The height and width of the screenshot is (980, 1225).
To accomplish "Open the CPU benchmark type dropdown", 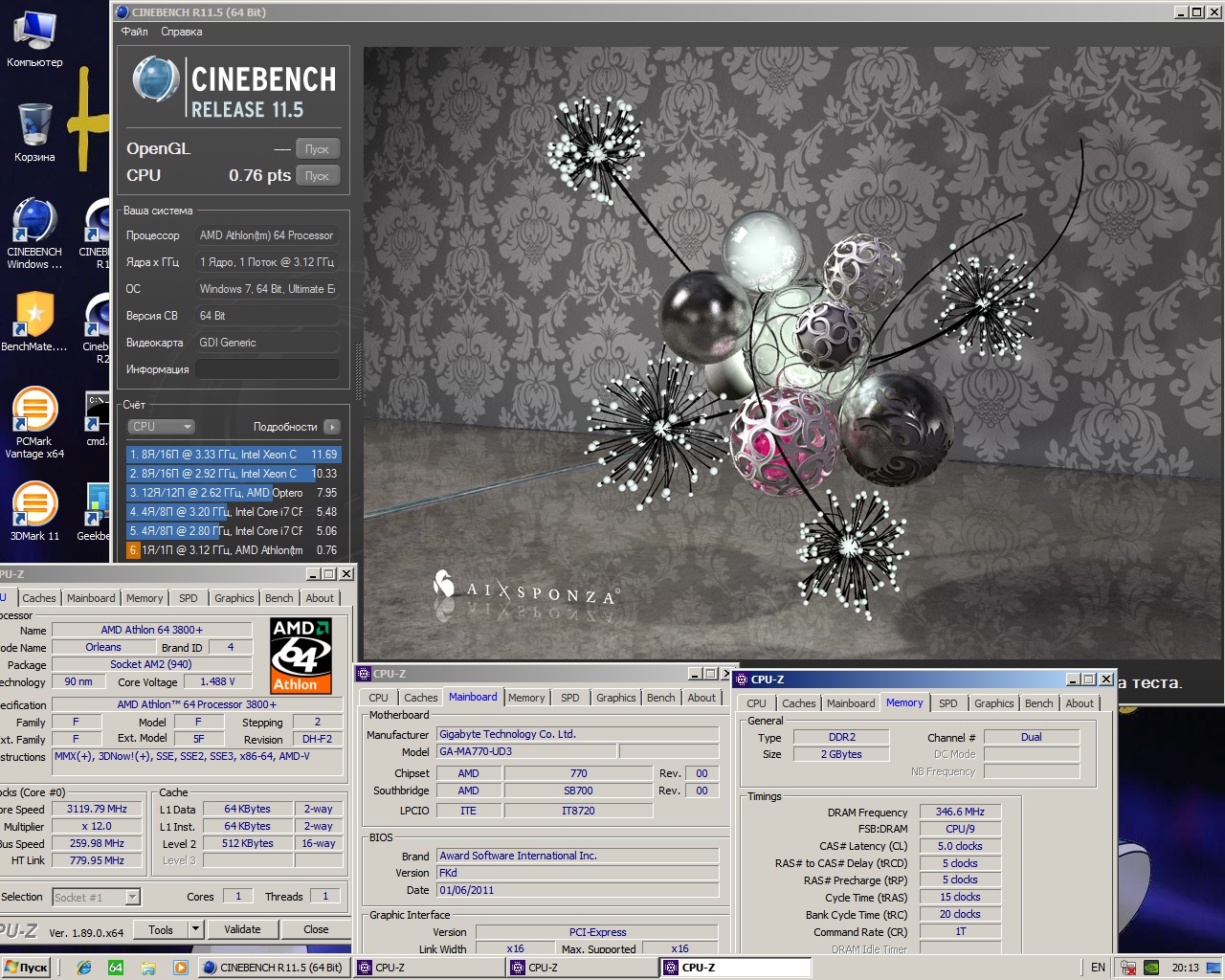I will pos(161,427).
